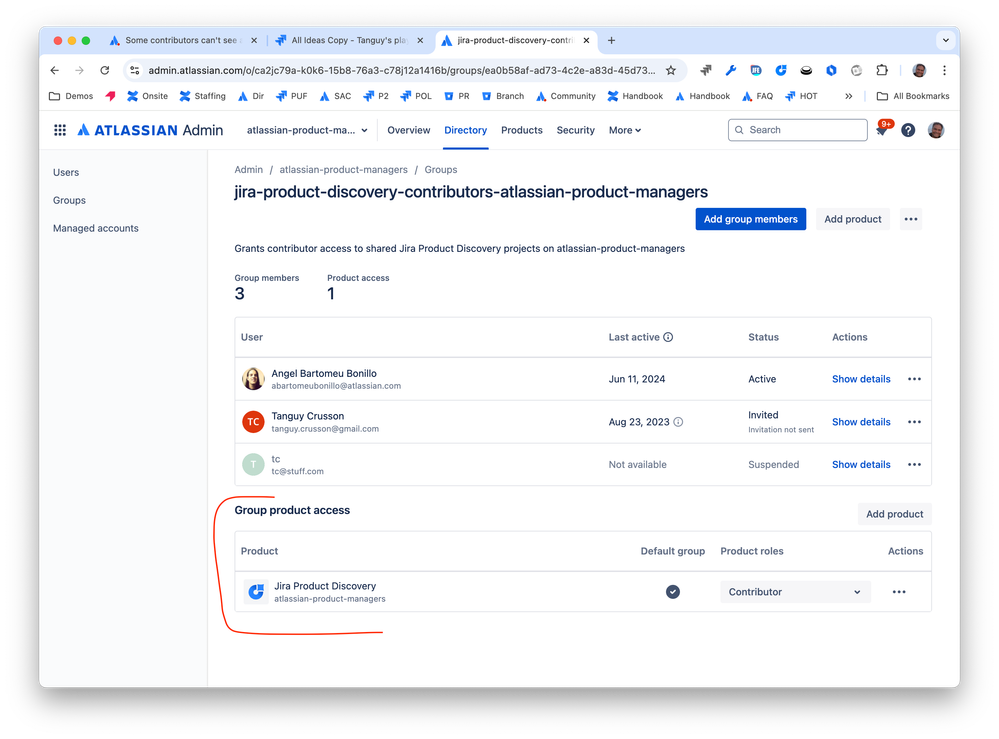Open Managed accounts in the sidebar
The image size is (999, 739).
pyautogui.click(x=96, y=228)
